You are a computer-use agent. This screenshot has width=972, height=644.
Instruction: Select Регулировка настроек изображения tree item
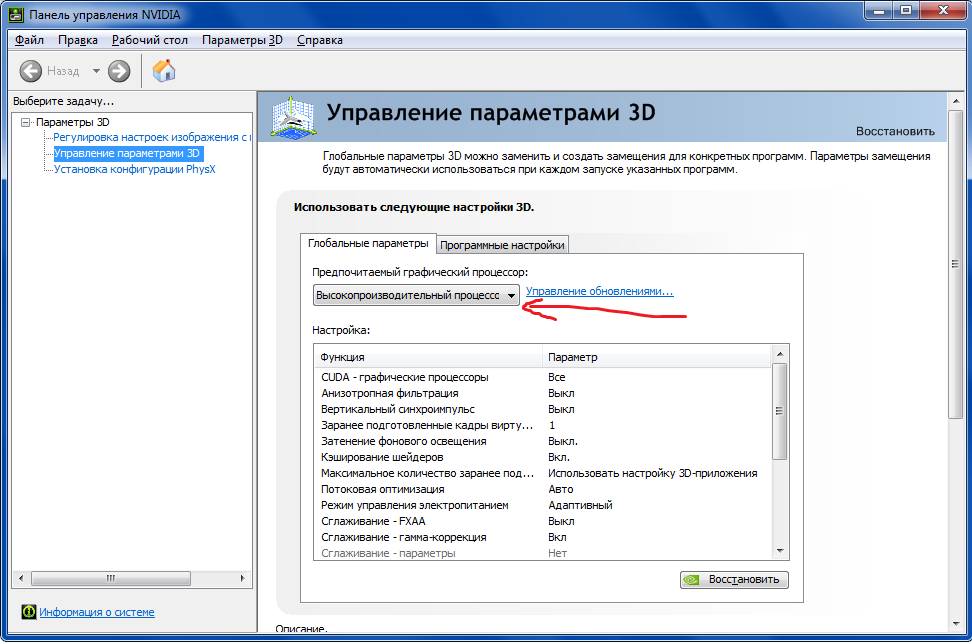(x=150, y=138)
